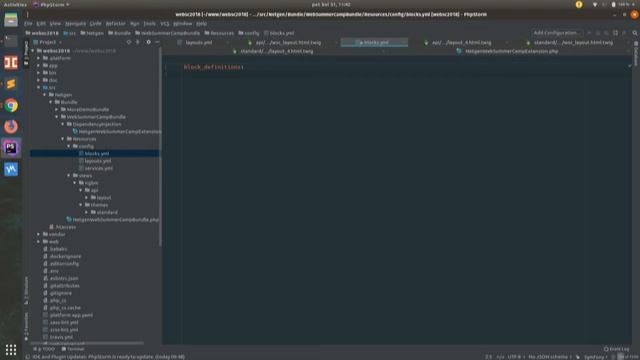This screenshot has height=360, width=640.
Task: Click the Search Everywhere magnifier icon
Action: point(635,33)
